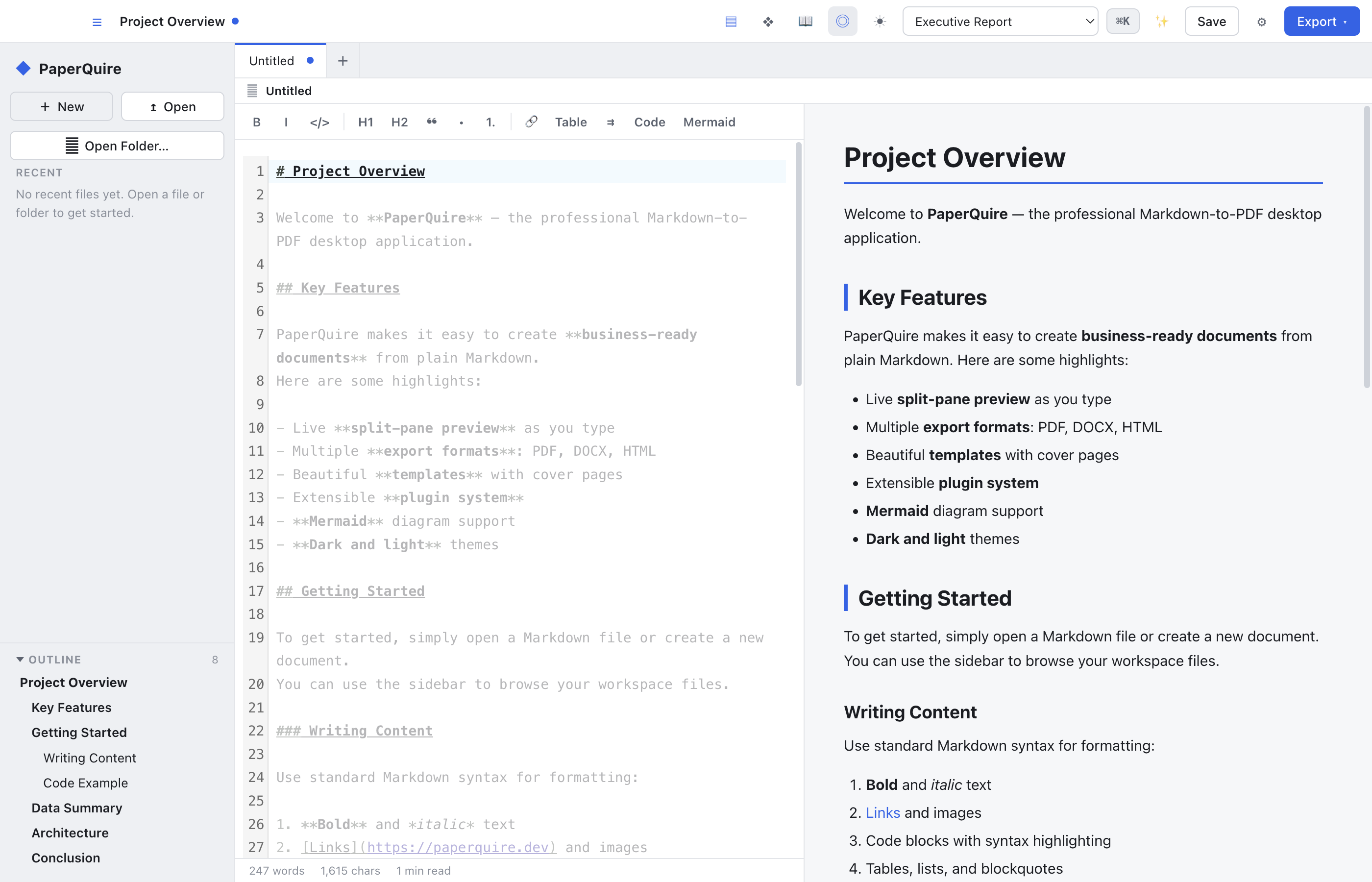Screen dimensions: 1372x882
Task: Click the '## Key Features' editor line
Action: [x=338, y=288]
